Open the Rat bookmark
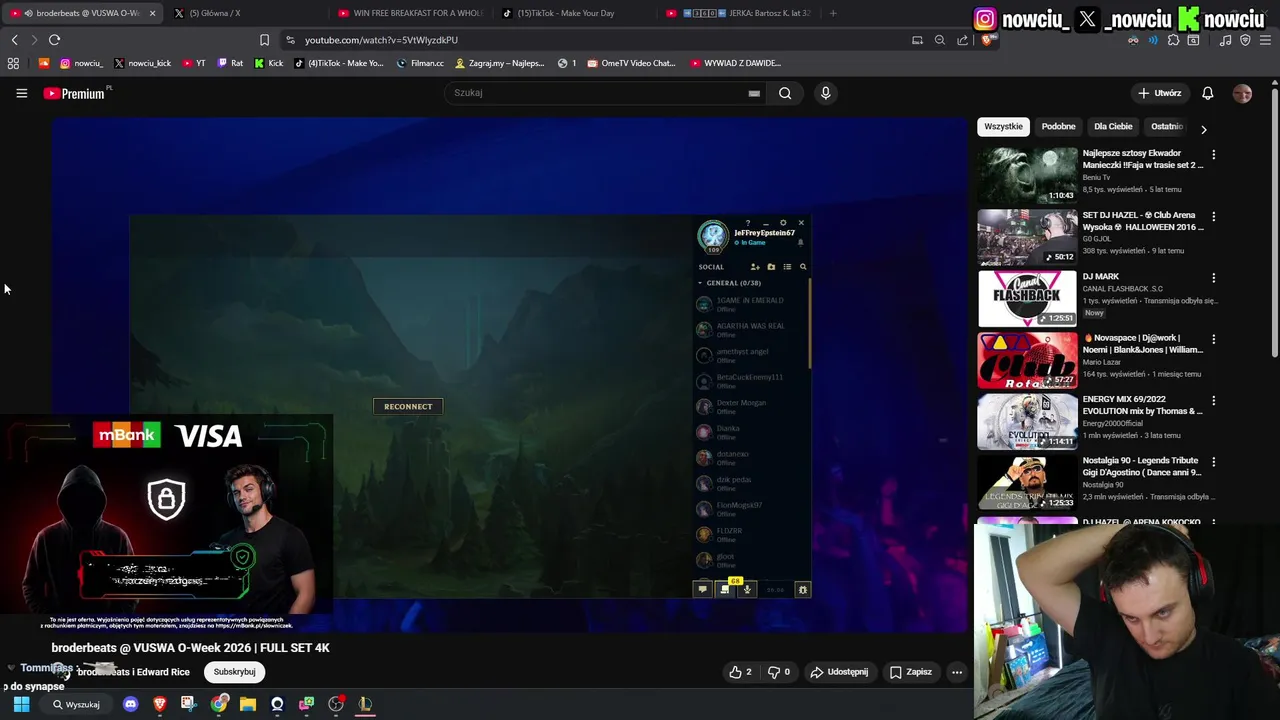This screenshot has height=720, width=1280. point(230,63)
